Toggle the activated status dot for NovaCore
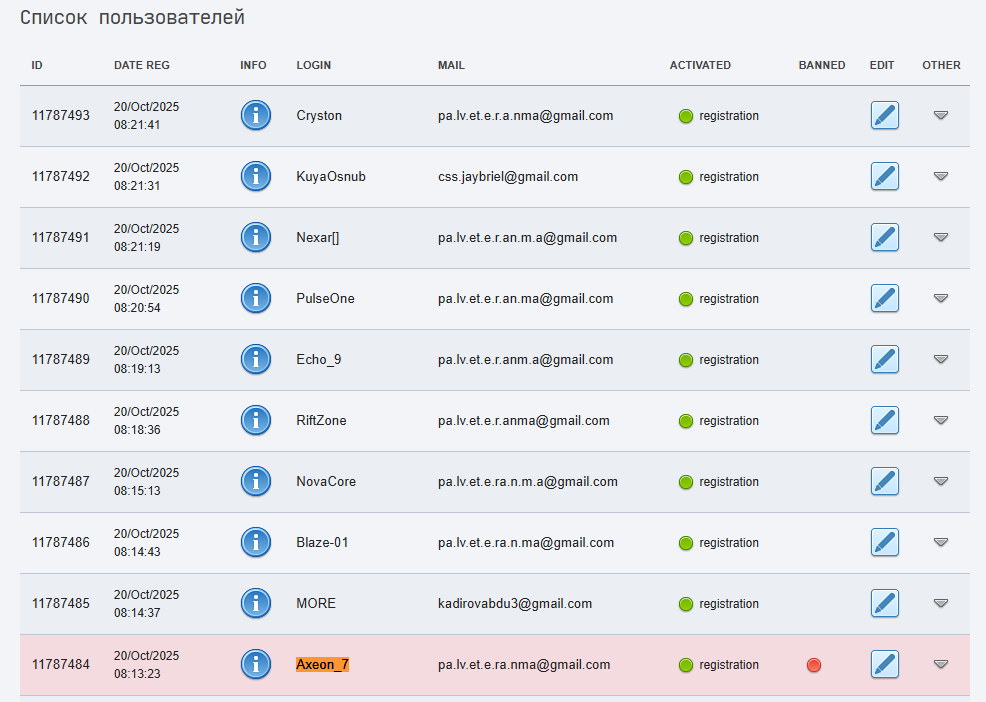 (686, 482)
